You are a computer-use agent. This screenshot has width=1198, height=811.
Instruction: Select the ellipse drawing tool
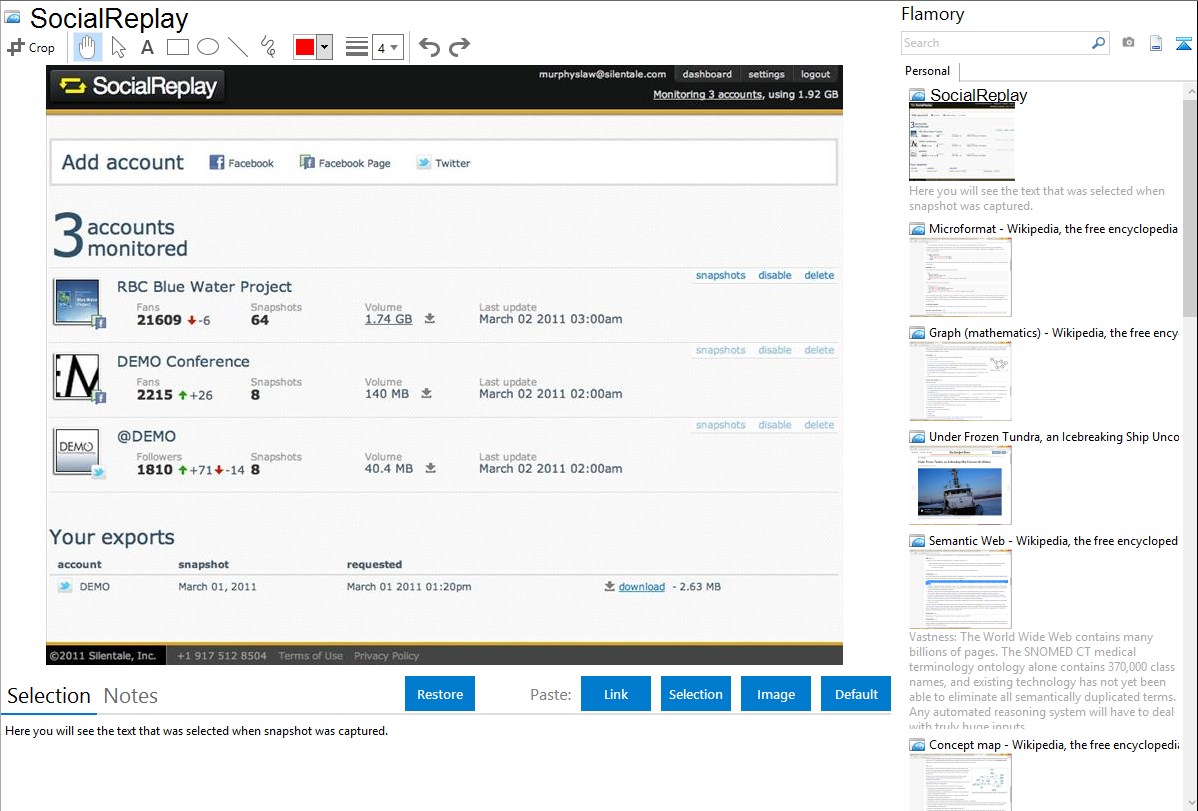pos(208,47)
